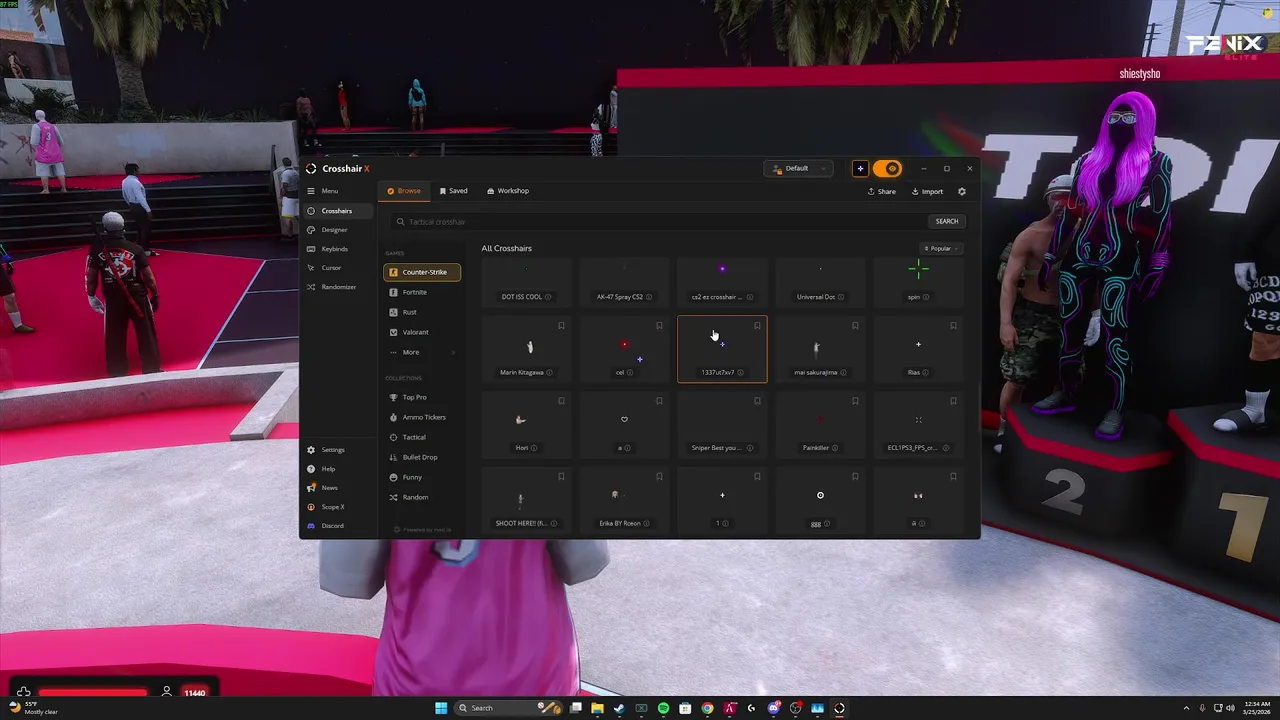
Task: Open the Randomizer sidebar section
Action: 338,287
